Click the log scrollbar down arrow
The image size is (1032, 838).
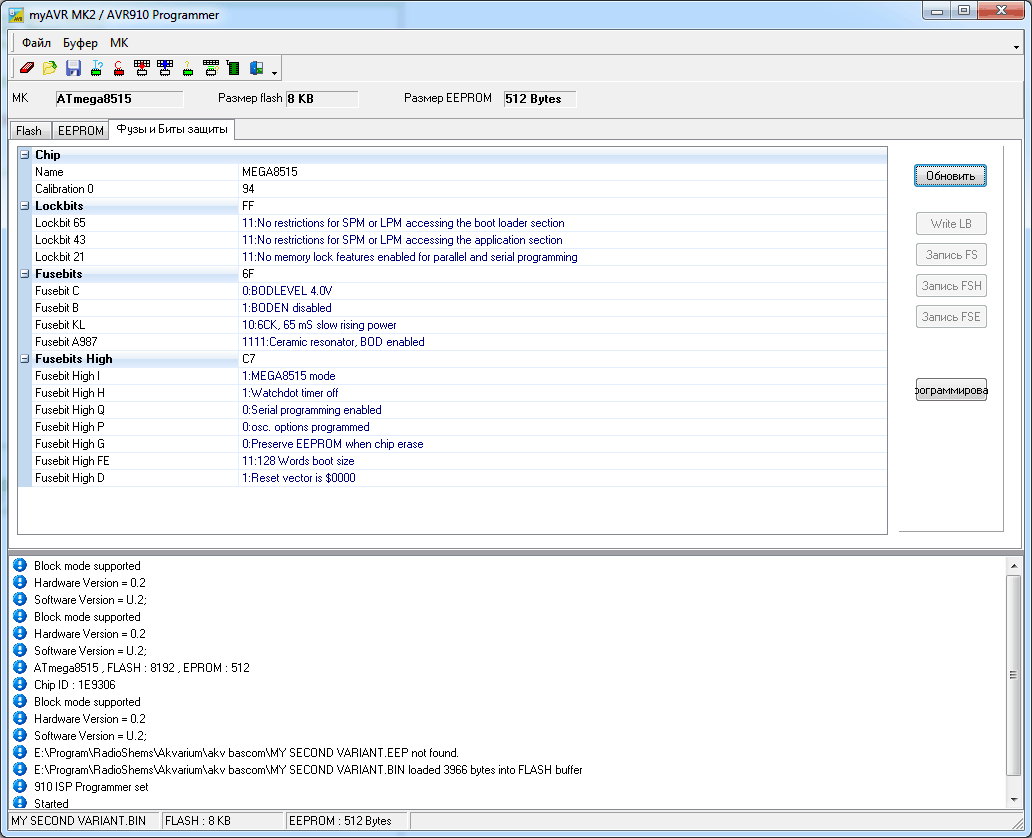pyautogui.click(x=1014, y=800)
